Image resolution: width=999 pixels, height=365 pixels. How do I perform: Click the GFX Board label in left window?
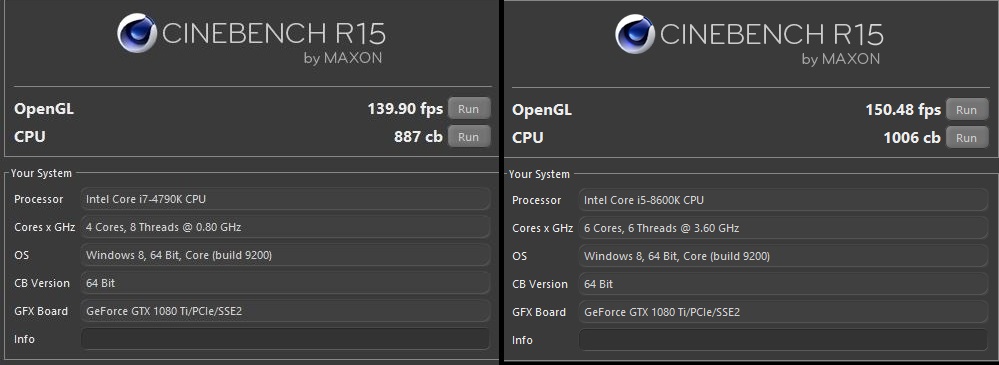(41, 311)
